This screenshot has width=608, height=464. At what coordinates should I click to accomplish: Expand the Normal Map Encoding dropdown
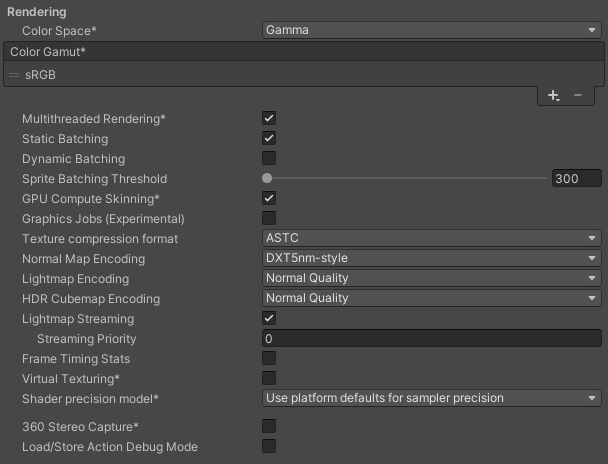point(431,259)
